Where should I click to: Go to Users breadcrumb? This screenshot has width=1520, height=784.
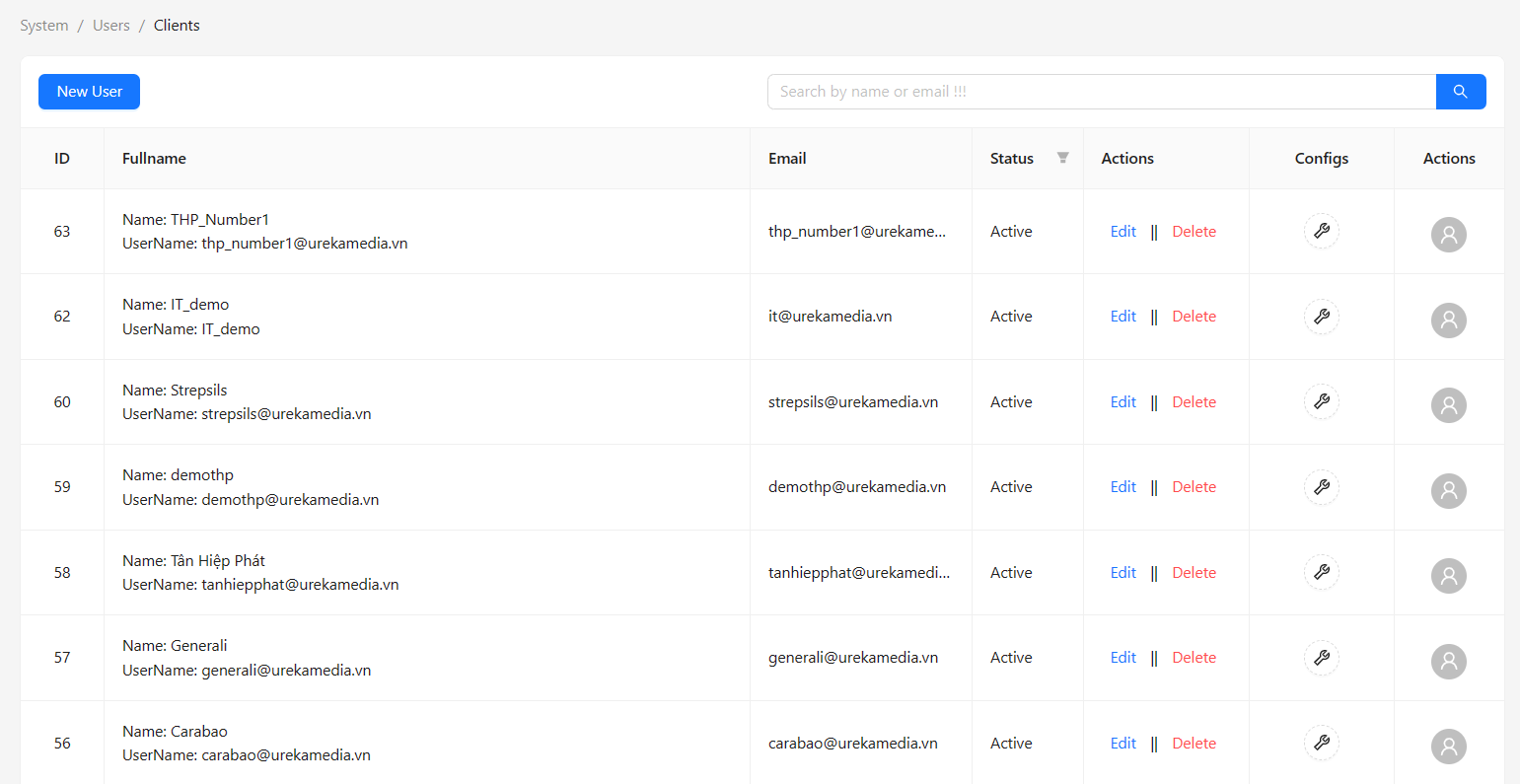pyautogui.click(x=111, y=26)
